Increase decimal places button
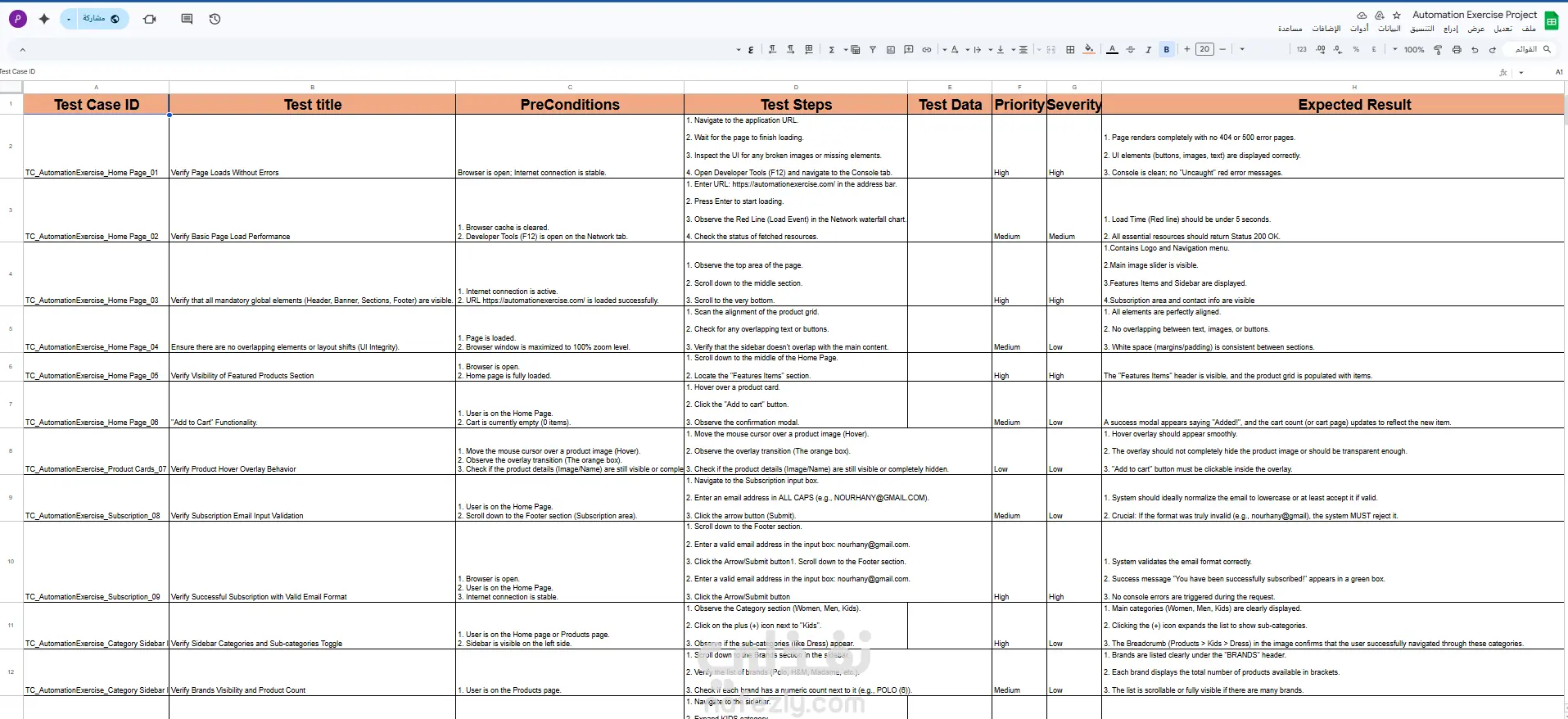This screenshot has height=719, width=1568. click(x=1320, y=49)
